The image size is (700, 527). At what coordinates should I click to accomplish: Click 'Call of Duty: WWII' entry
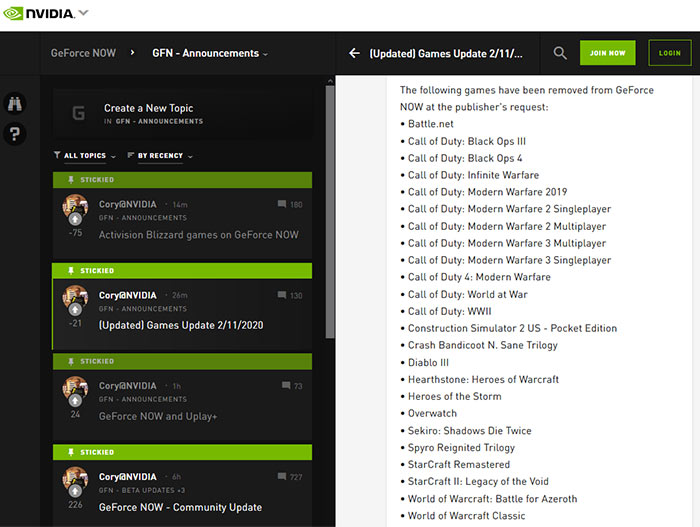[449, 311]
